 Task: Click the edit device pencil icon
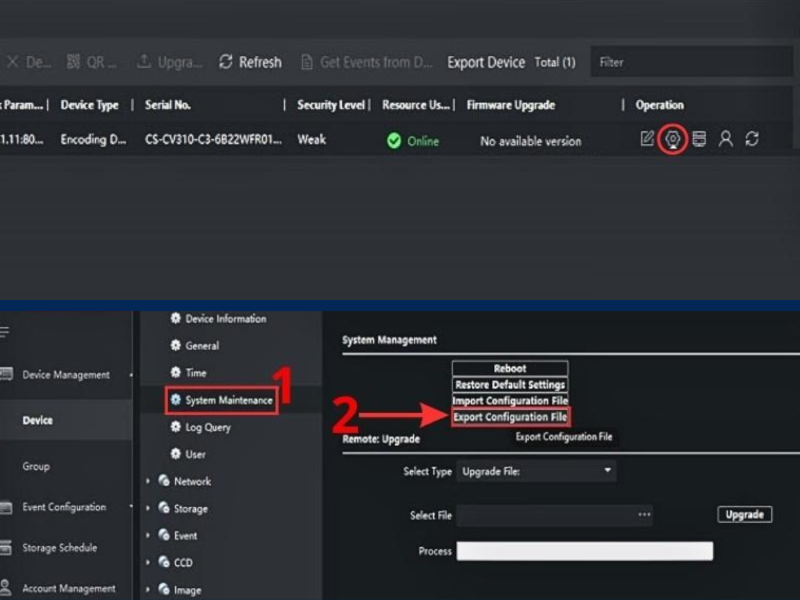(647, 139)
